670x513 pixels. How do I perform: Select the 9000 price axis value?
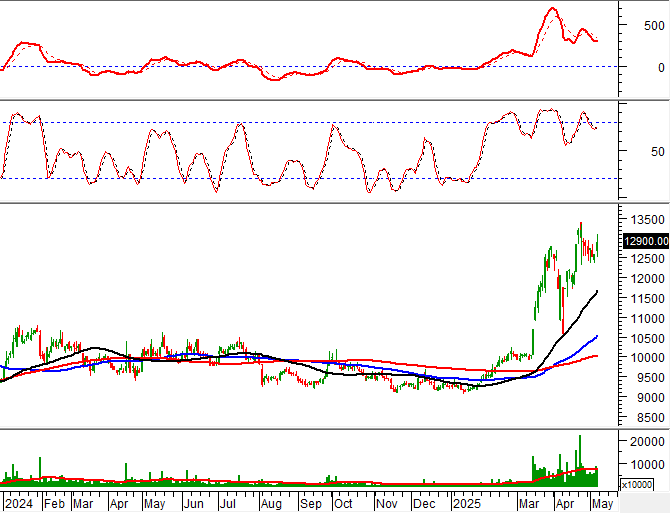click(651, 397)
